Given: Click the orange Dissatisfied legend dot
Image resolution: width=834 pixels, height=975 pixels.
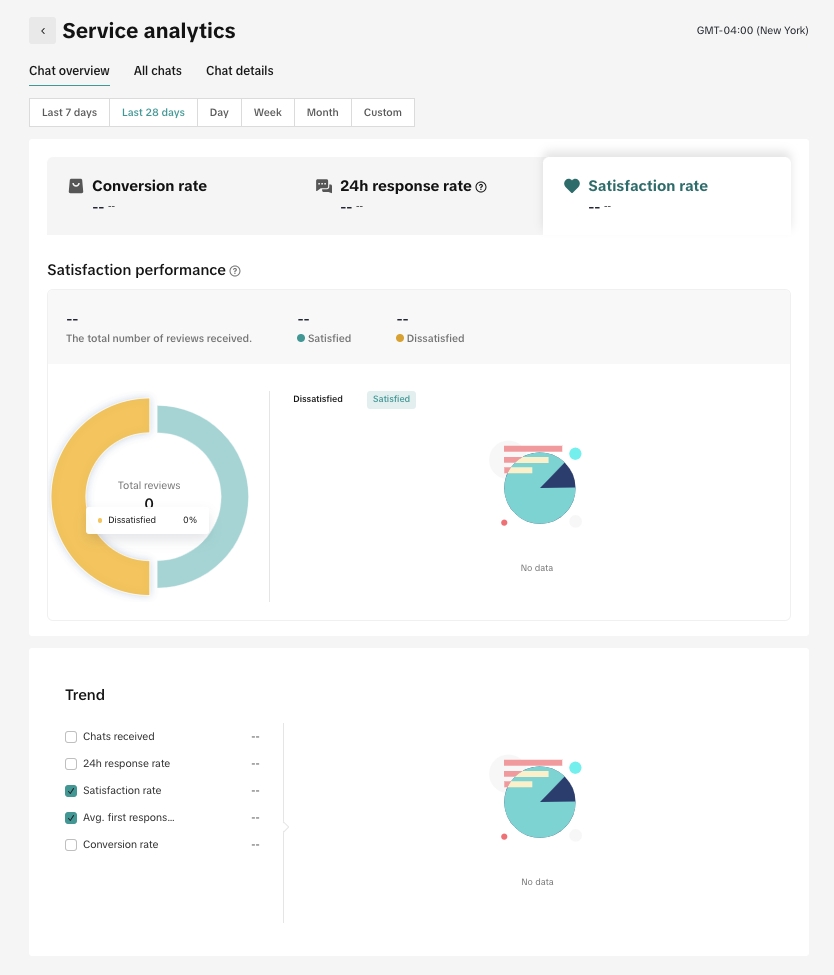Looking at the screenshot, I should point(400,338).
